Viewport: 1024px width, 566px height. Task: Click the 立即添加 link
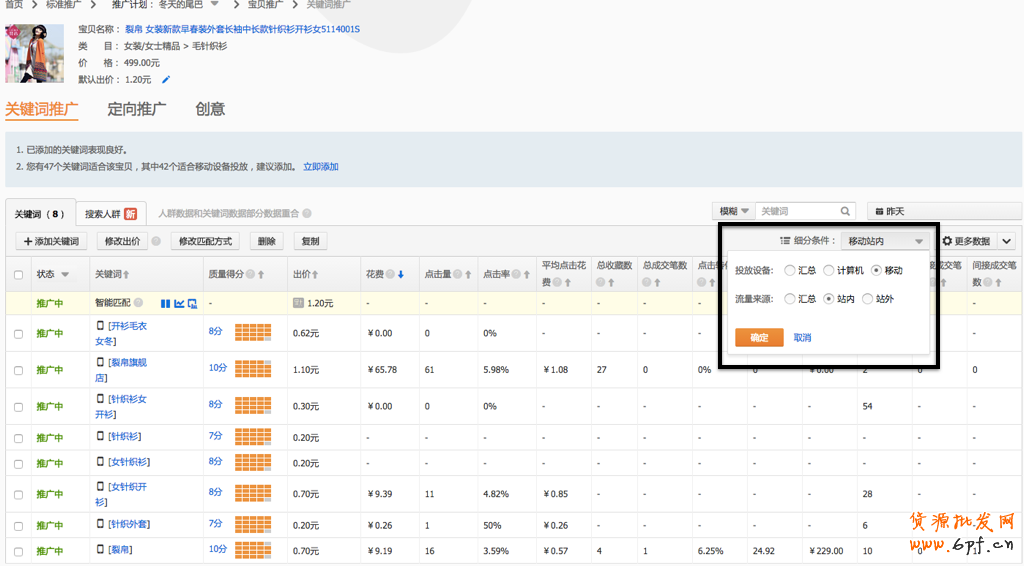321,167
